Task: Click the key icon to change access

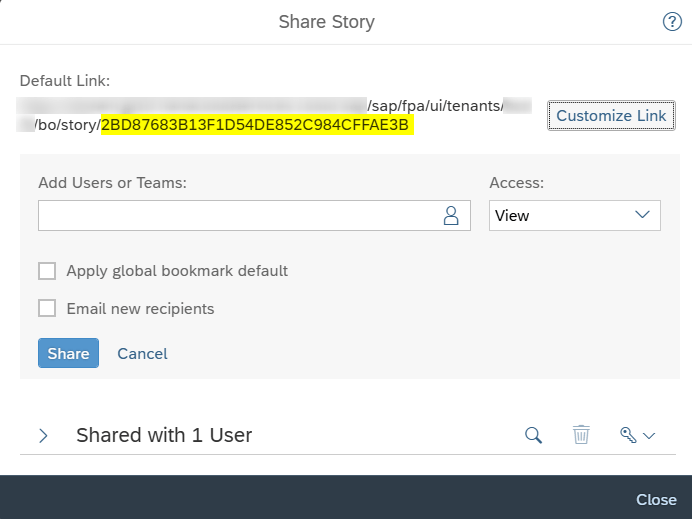Action: (x=628, y=435)
